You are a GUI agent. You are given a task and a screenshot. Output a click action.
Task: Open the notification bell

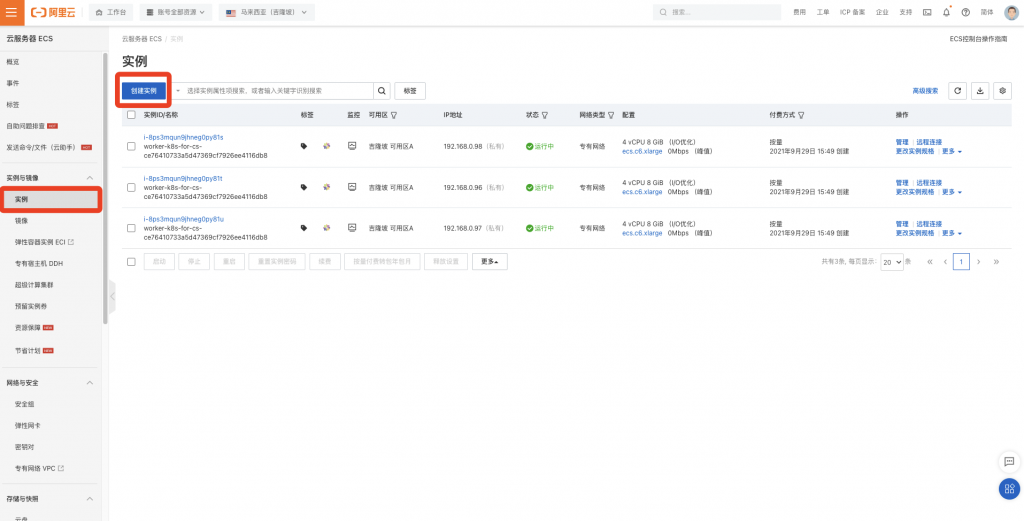(x=946, y=12)
